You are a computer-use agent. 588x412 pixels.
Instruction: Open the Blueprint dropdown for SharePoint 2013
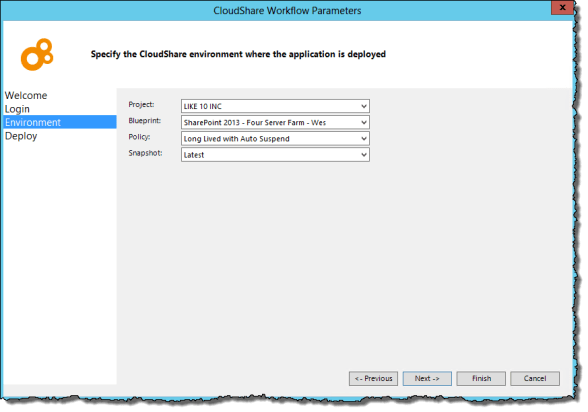pos(275,122)
